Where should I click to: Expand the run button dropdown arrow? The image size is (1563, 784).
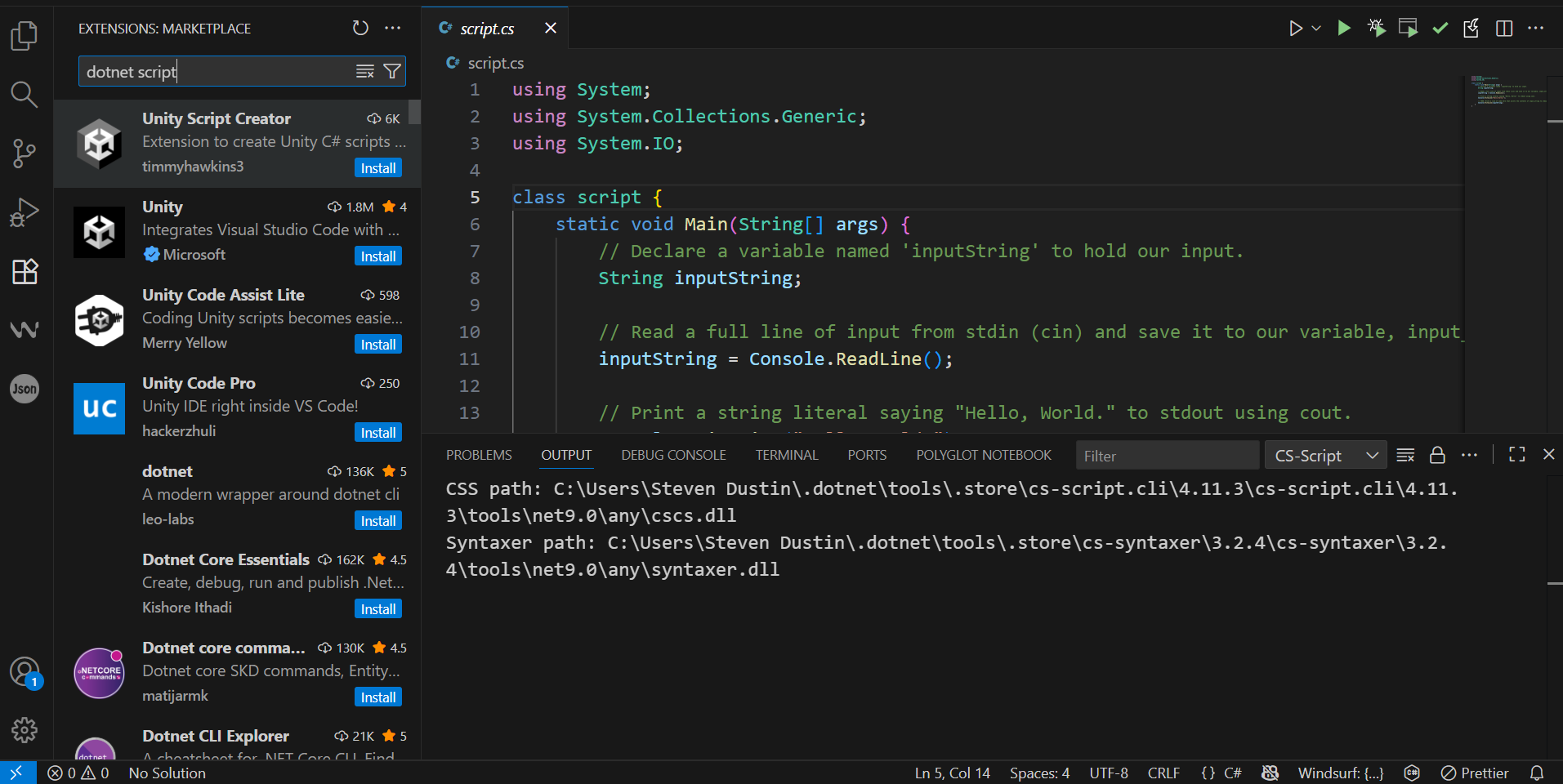pyautogui.click(x=1316, y=29)
